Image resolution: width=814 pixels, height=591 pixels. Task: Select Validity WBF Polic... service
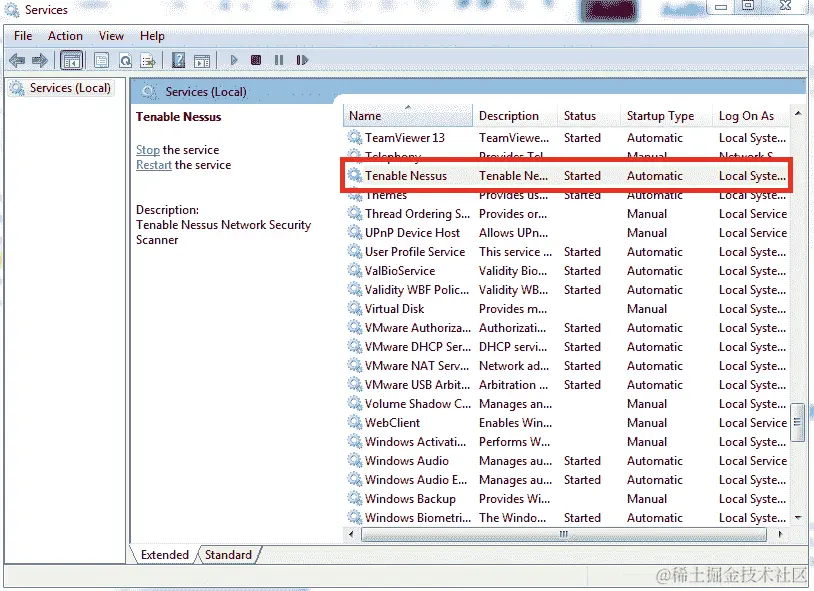click(x=417, y=290)
